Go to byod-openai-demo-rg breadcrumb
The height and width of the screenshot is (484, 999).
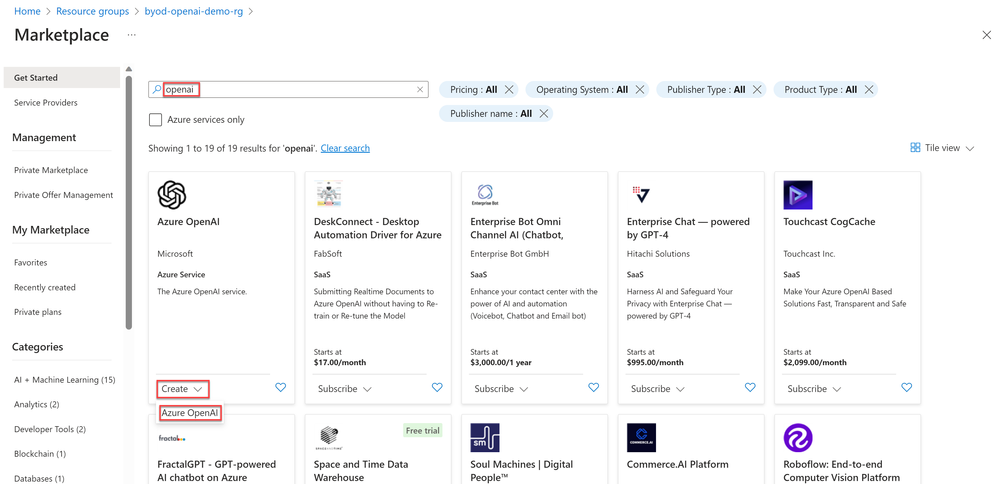coord(195,11)
